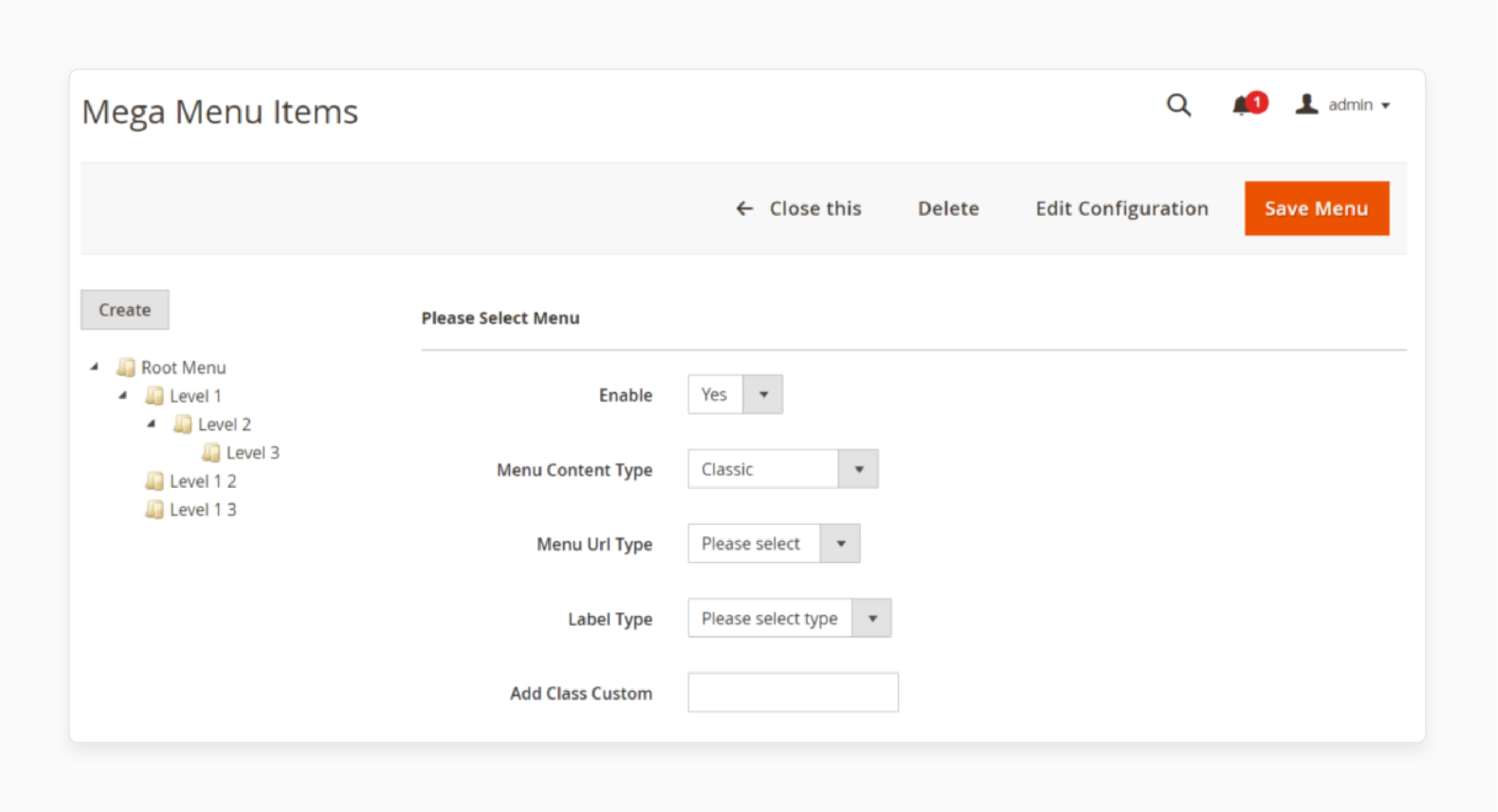
Task: Click the Add Class Custom input field
Action: 793,692
